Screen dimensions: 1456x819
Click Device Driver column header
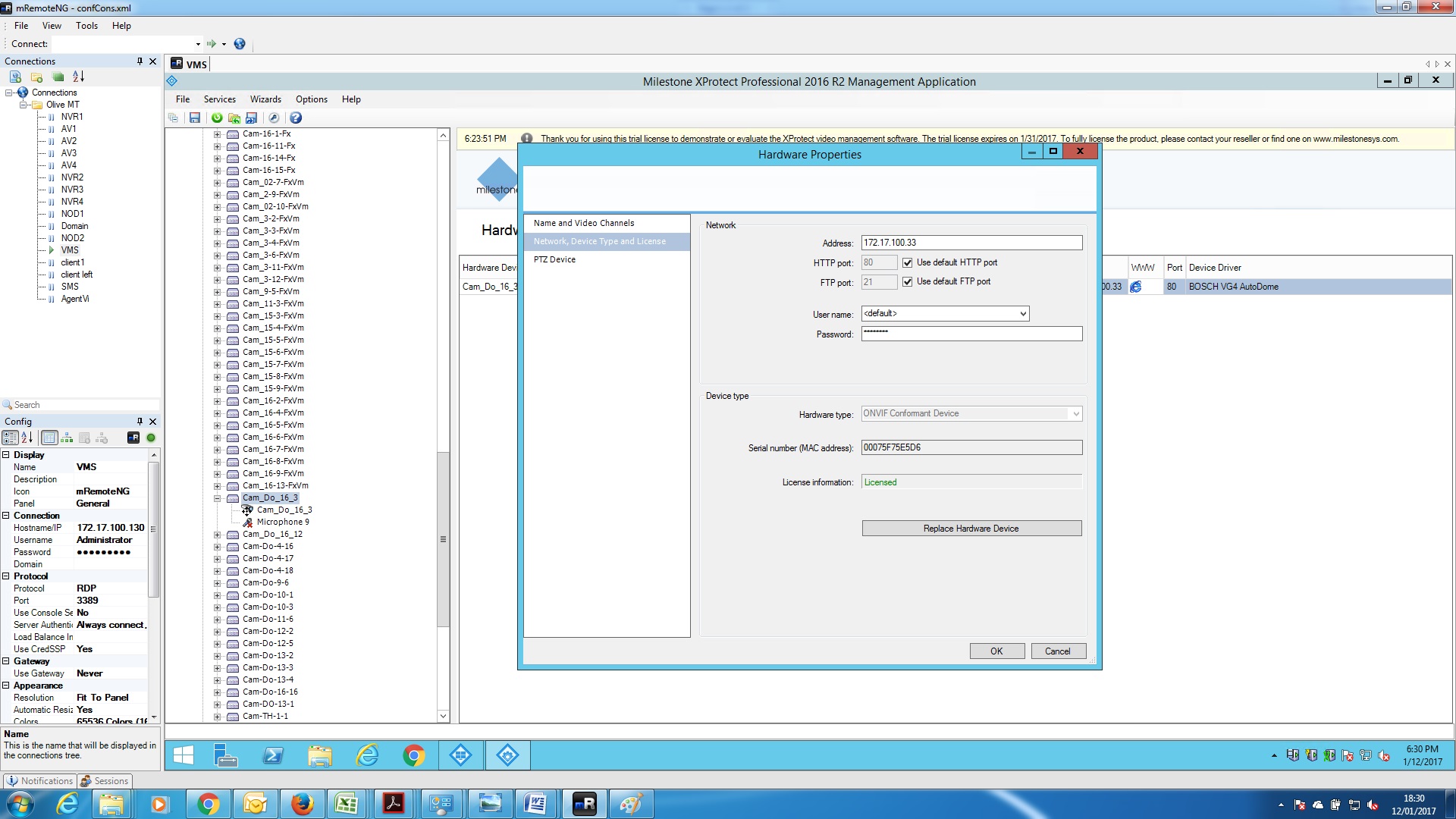(x=1215, y=268)
